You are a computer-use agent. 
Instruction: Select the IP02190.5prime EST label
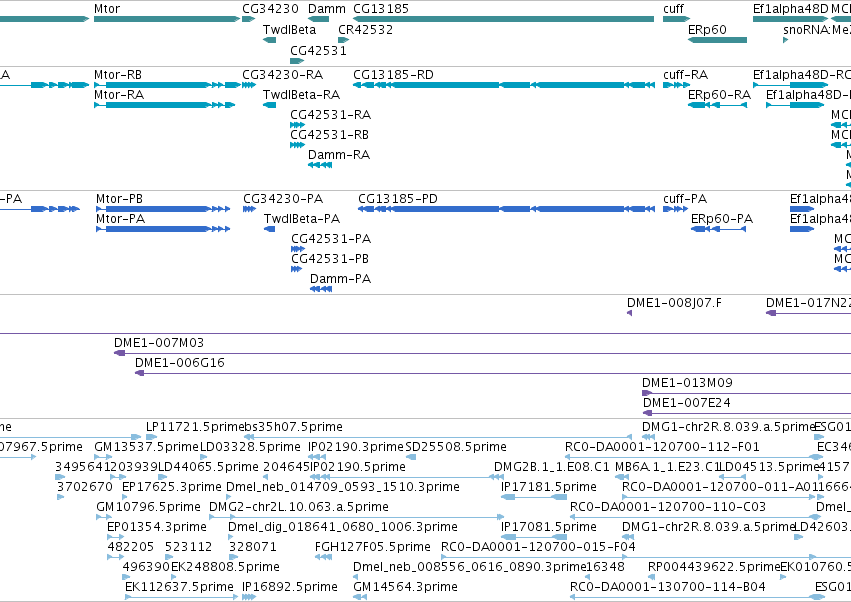(358, 467)
